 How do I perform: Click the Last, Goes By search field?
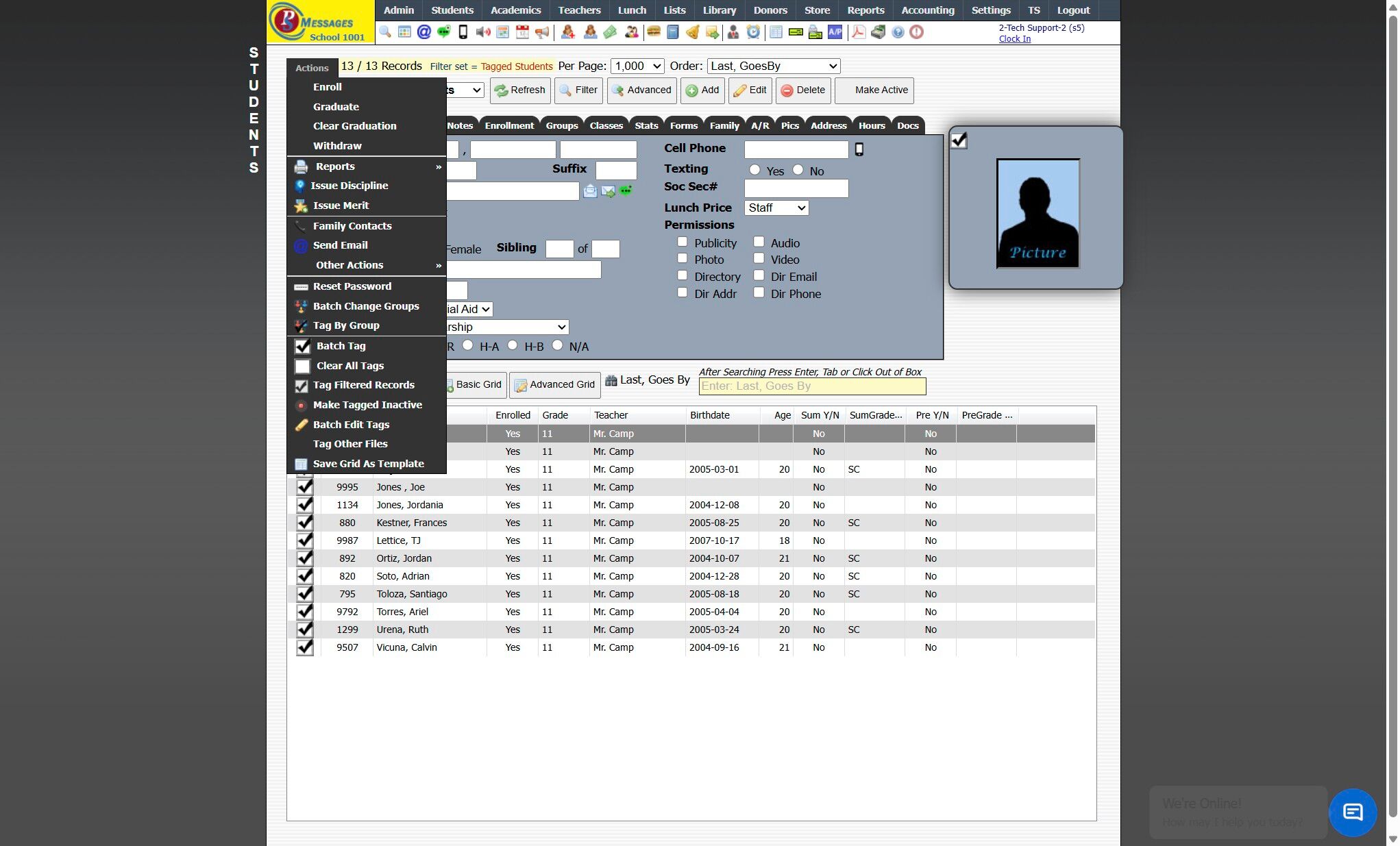click(x=812, y=386)
